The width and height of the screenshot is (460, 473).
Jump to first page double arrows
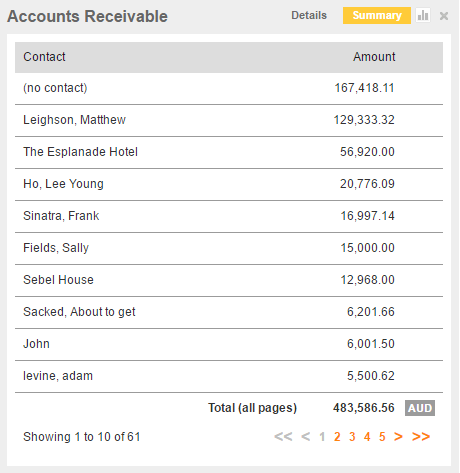click(x=283, y=436)
